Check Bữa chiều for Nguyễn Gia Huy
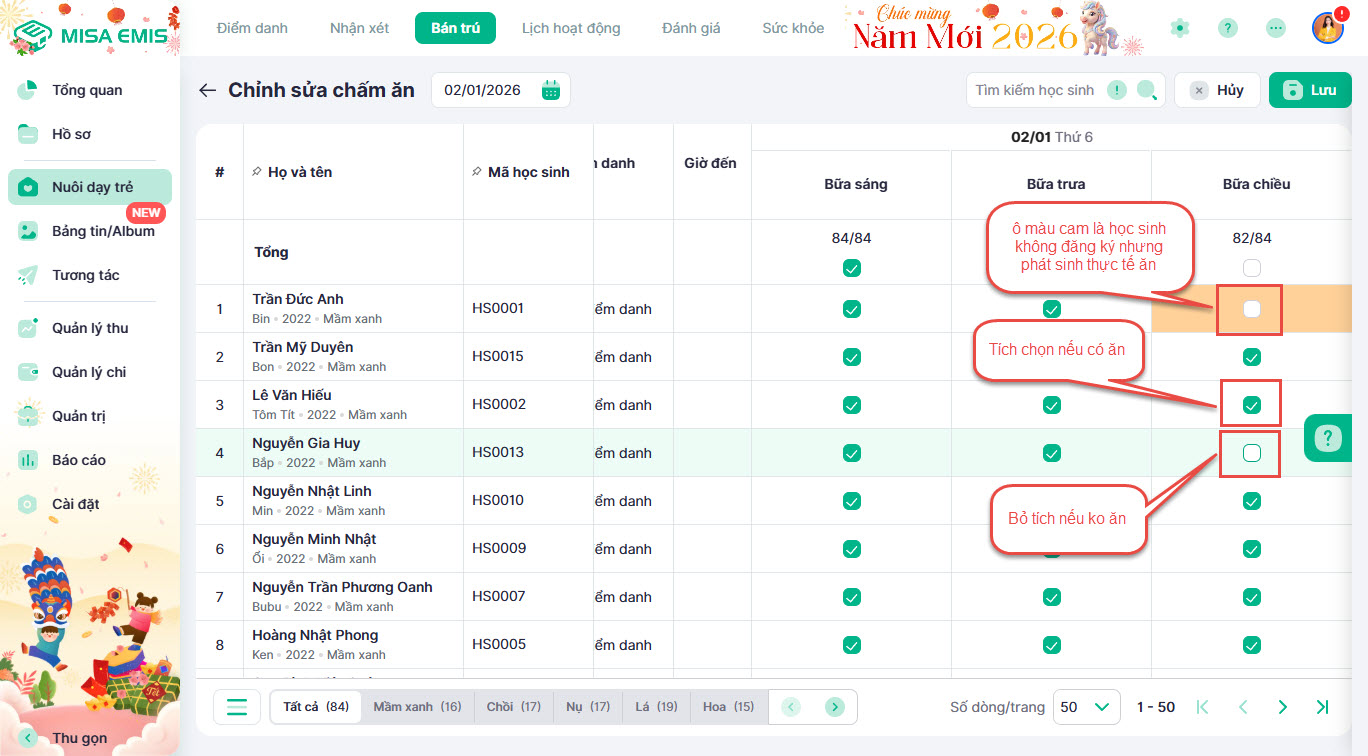 click(1251, 453)
